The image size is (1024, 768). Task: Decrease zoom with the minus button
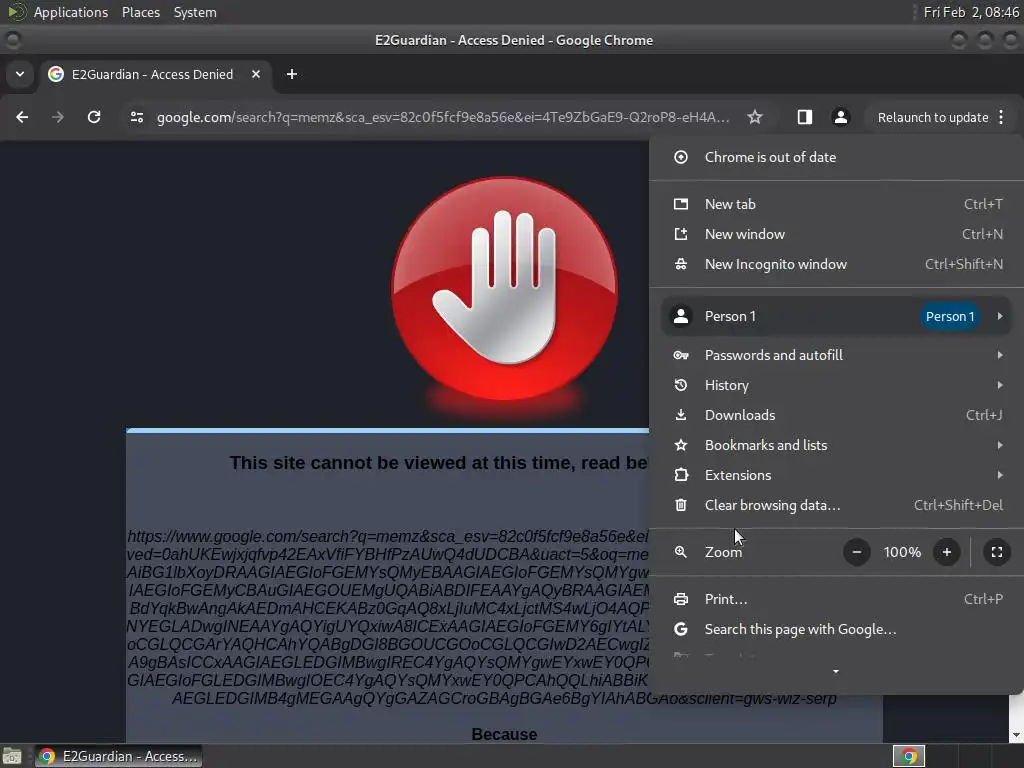click(x=857, y=552)
